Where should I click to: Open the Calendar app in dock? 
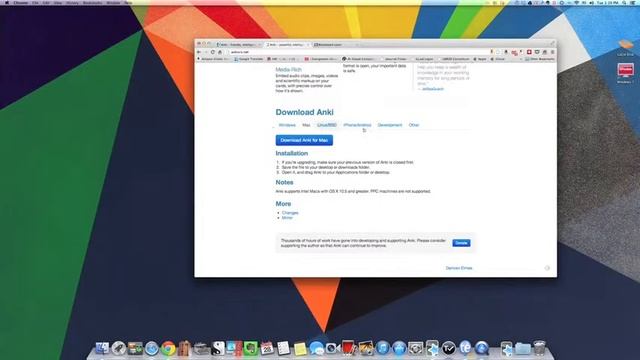[x=267, y=348]
